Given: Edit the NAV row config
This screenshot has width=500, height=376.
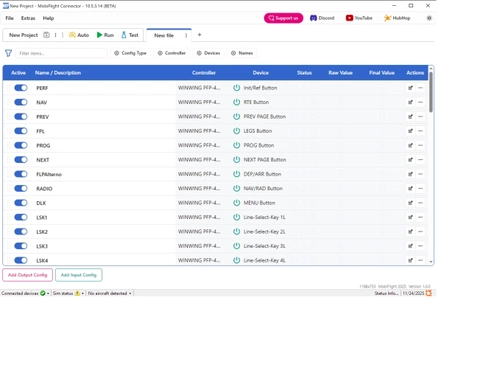Looking at the screenshot, I should tap(410, 102).
